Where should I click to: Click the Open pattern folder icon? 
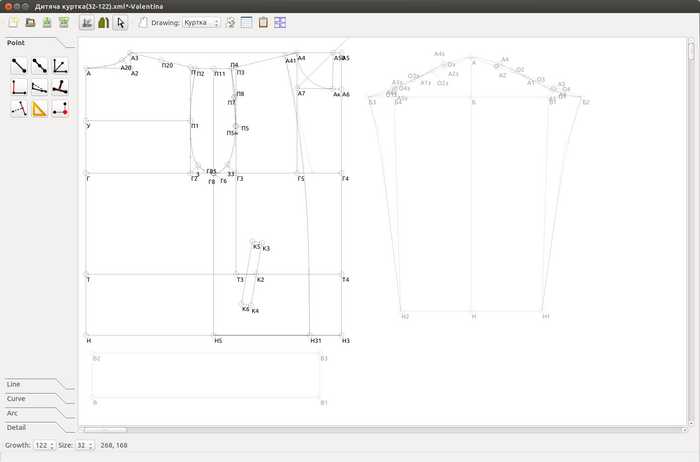pyautogui.click(x=30, y=22)
